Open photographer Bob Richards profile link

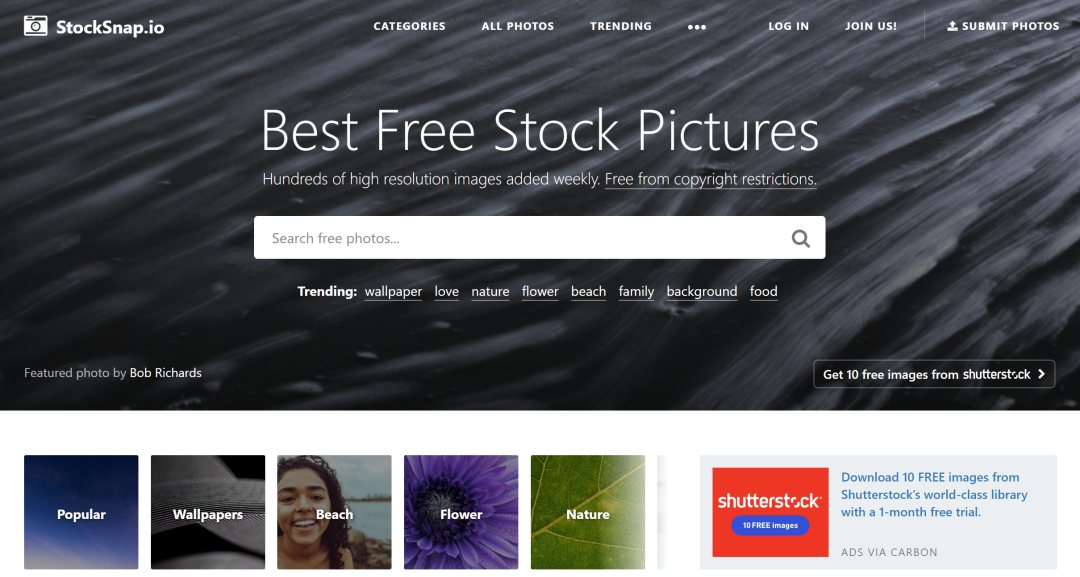coord(165,373)
